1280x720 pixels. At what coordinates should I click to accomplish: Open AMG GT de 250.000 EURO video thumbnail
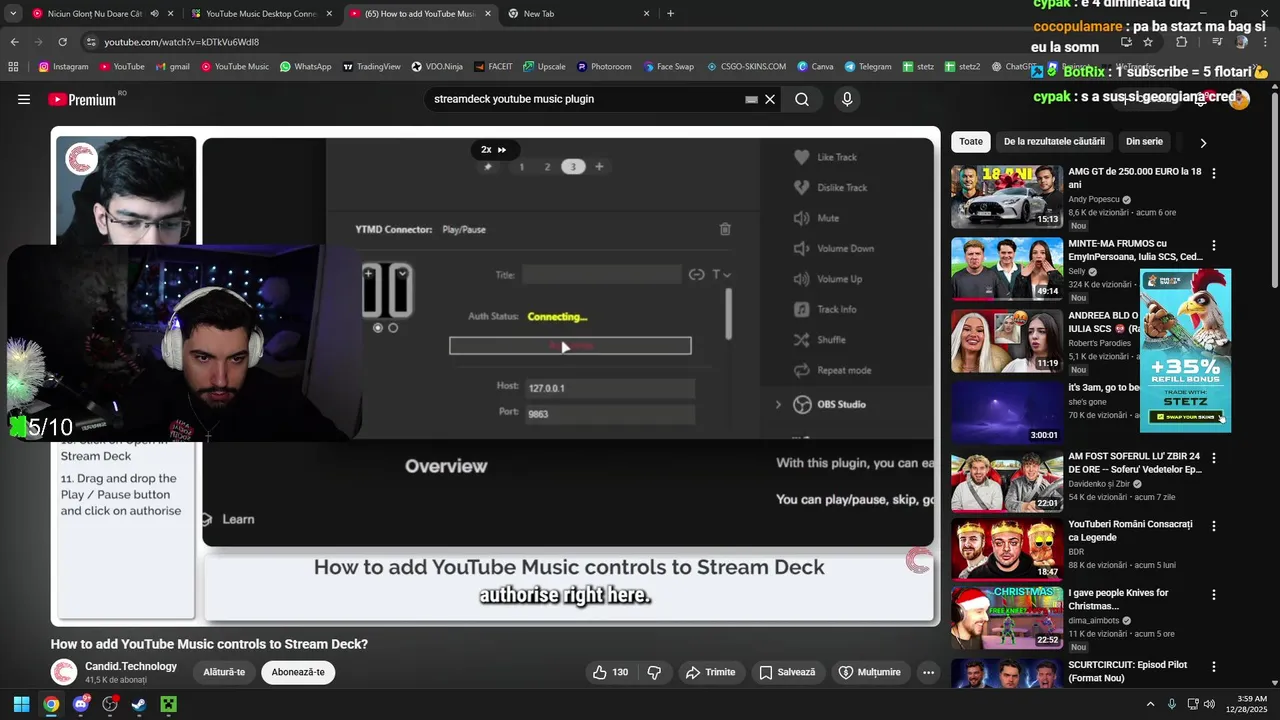coord(1006,197)
